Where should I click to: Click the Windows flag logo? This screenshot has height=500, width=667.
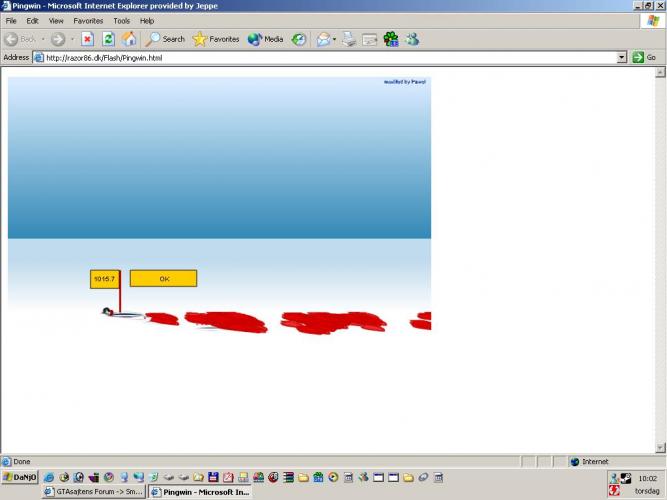[x=653, y=21]
